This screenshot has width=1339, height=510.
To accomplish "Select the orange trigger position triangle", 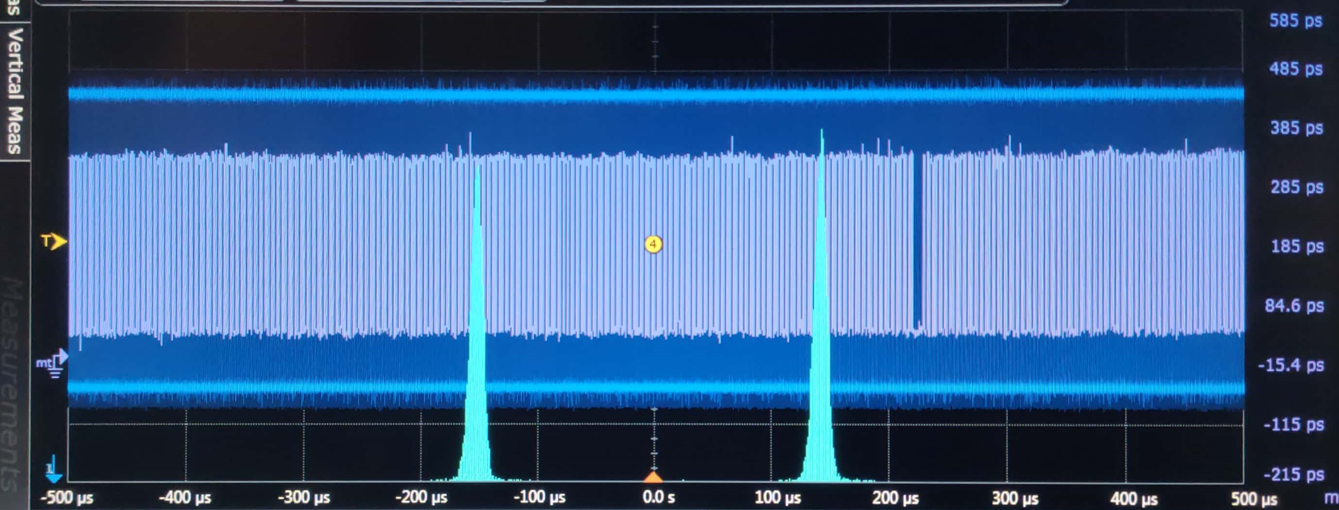I will coord(654,477).
